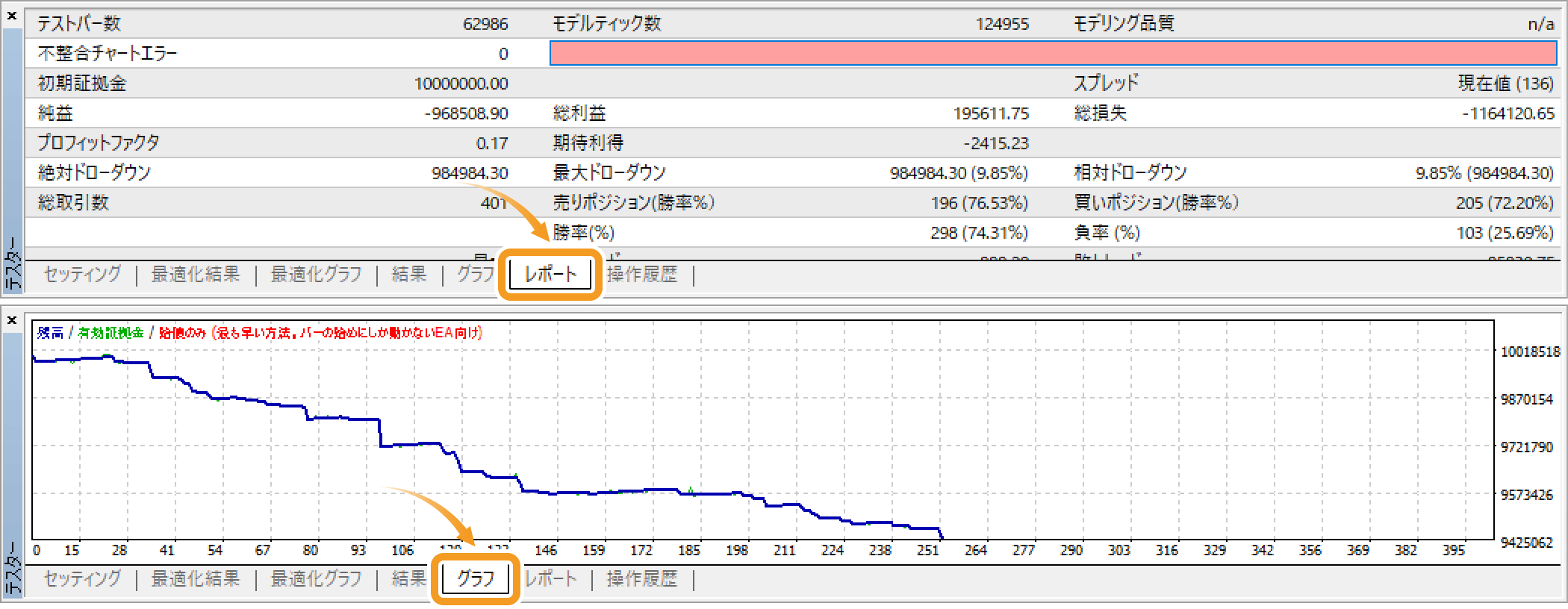
Task: Click 最大ドローダウン value 984984.30 (9.85%)
Action: [x=959, y=173]
